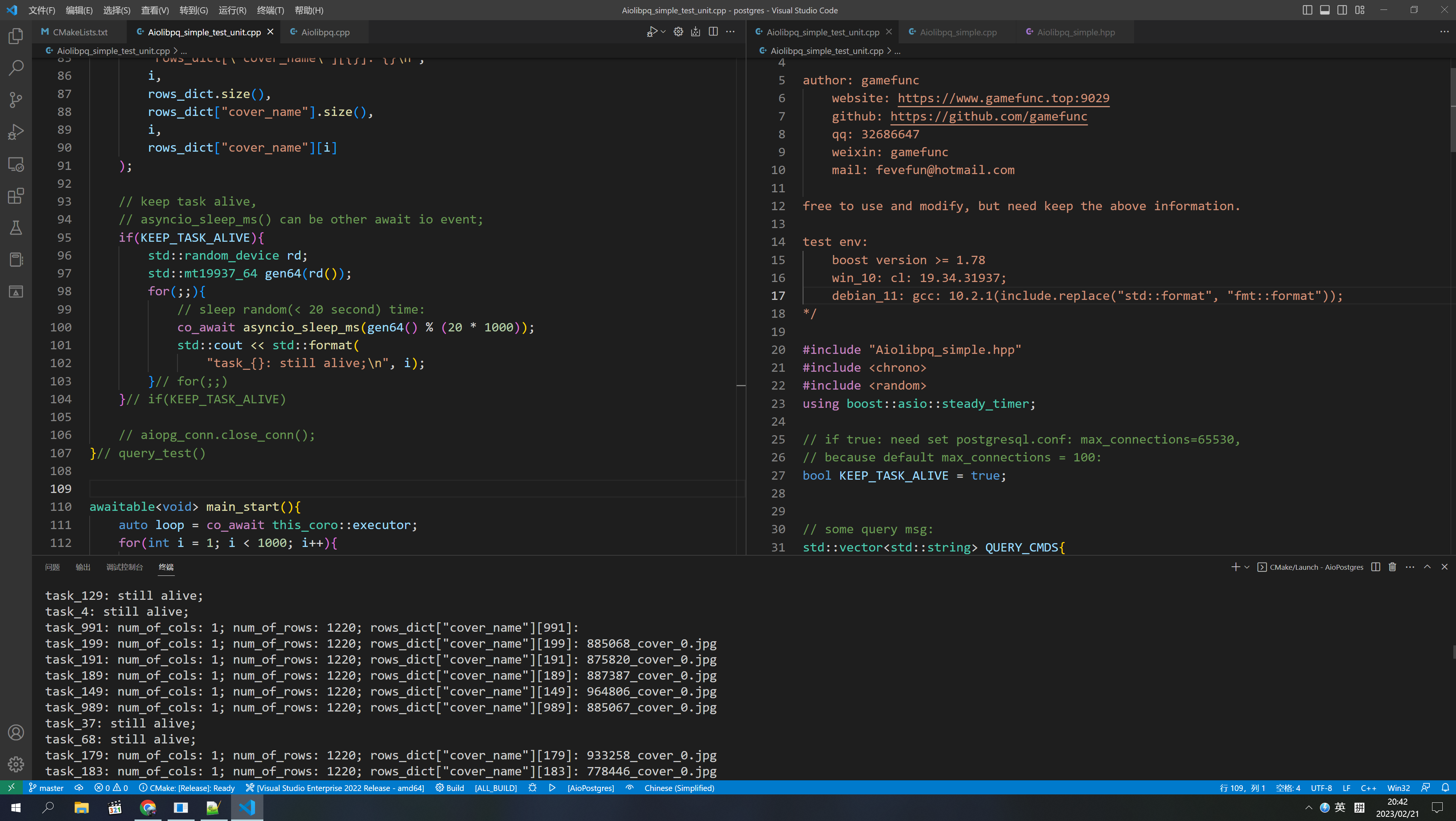Click the feedback icon in the status bar
1456x821 pixels.
[x=1426, y=788]
